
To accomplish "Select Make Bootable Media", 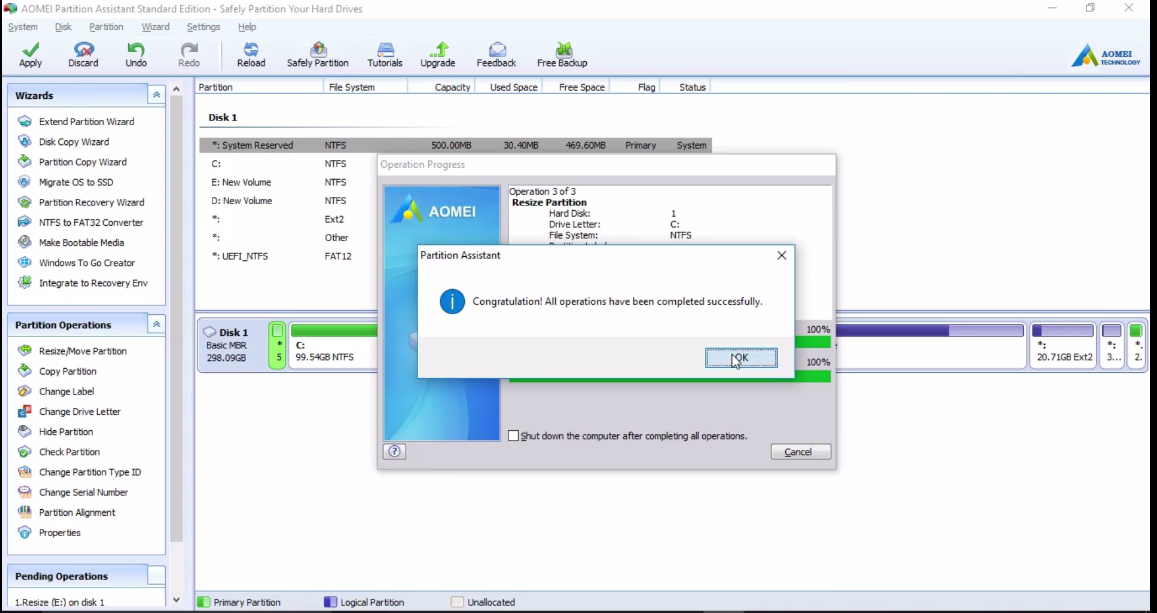I will point(81,243).
